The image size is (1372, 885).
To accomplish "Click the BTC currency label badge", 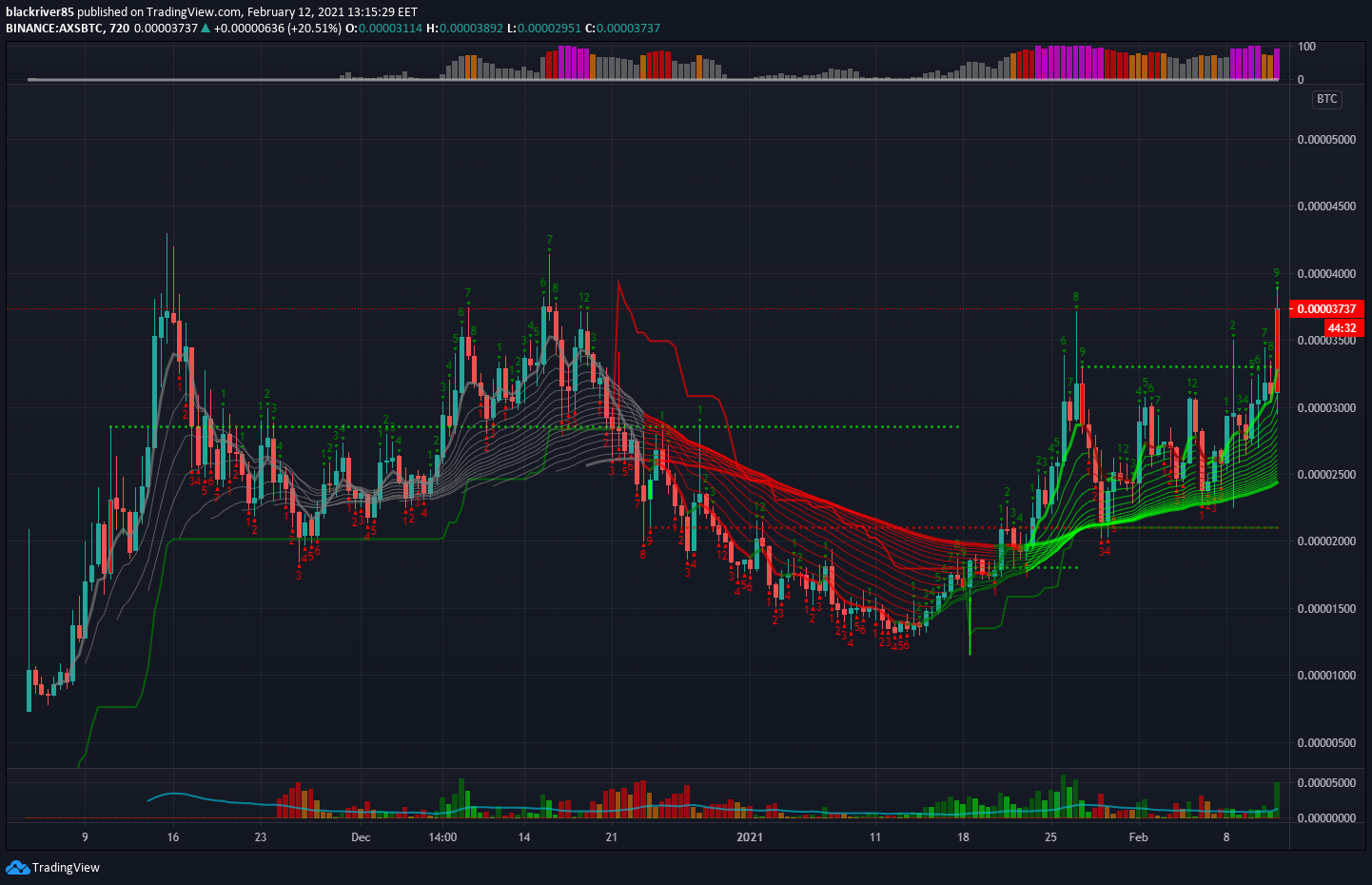I will (x=1327, y=99).
